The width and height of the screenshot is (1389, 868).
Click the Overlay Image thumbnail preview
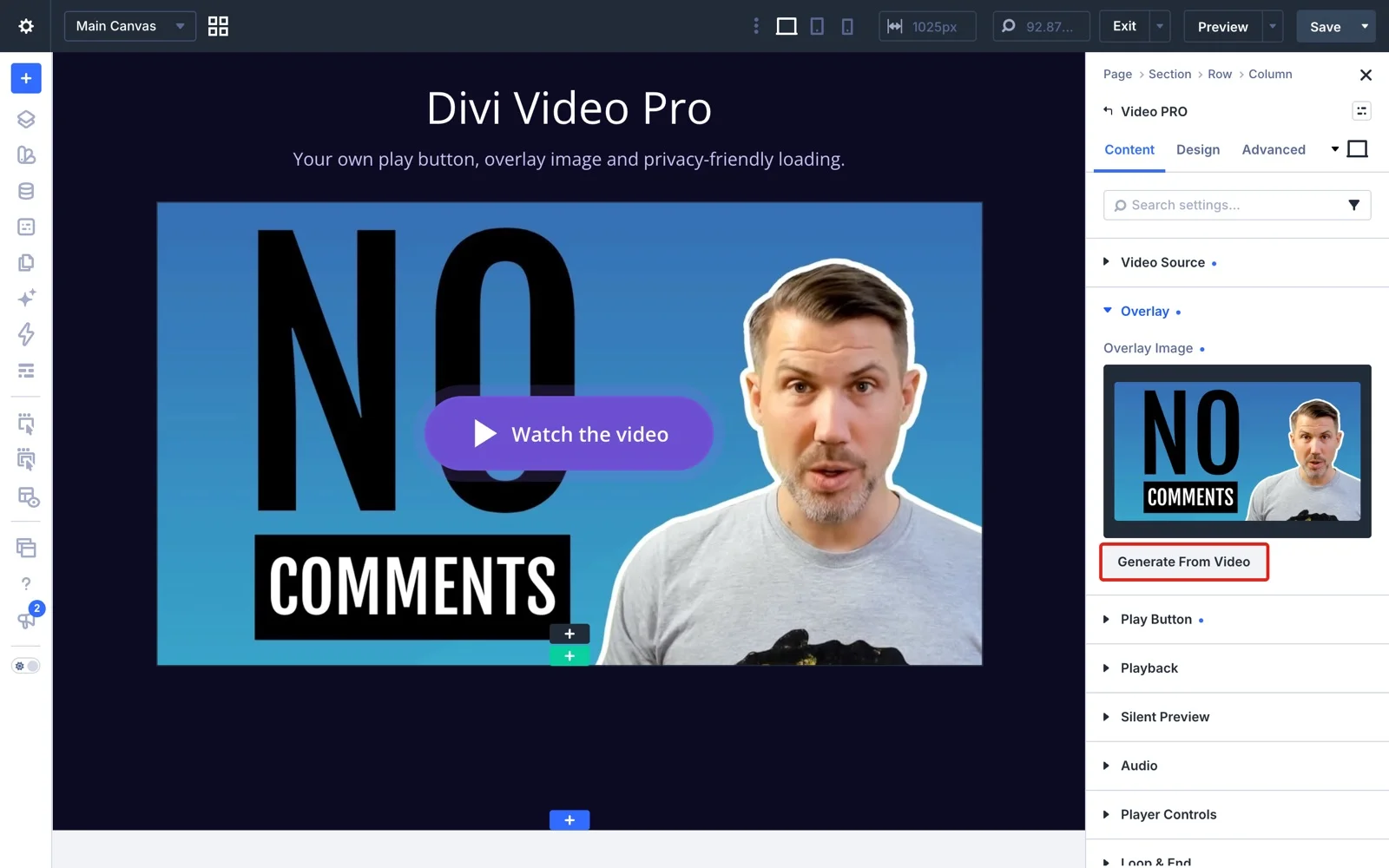(x=1237, y=451)
